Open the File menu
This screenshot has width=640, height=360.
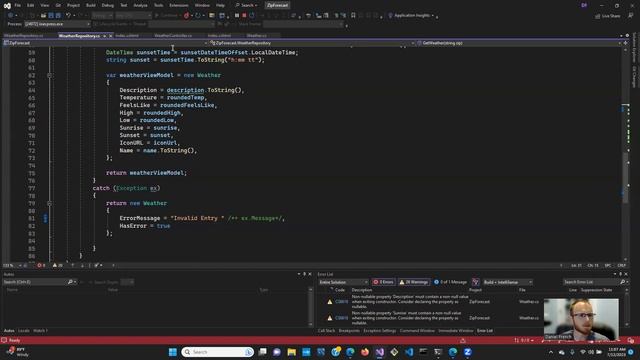pos(18,5)
